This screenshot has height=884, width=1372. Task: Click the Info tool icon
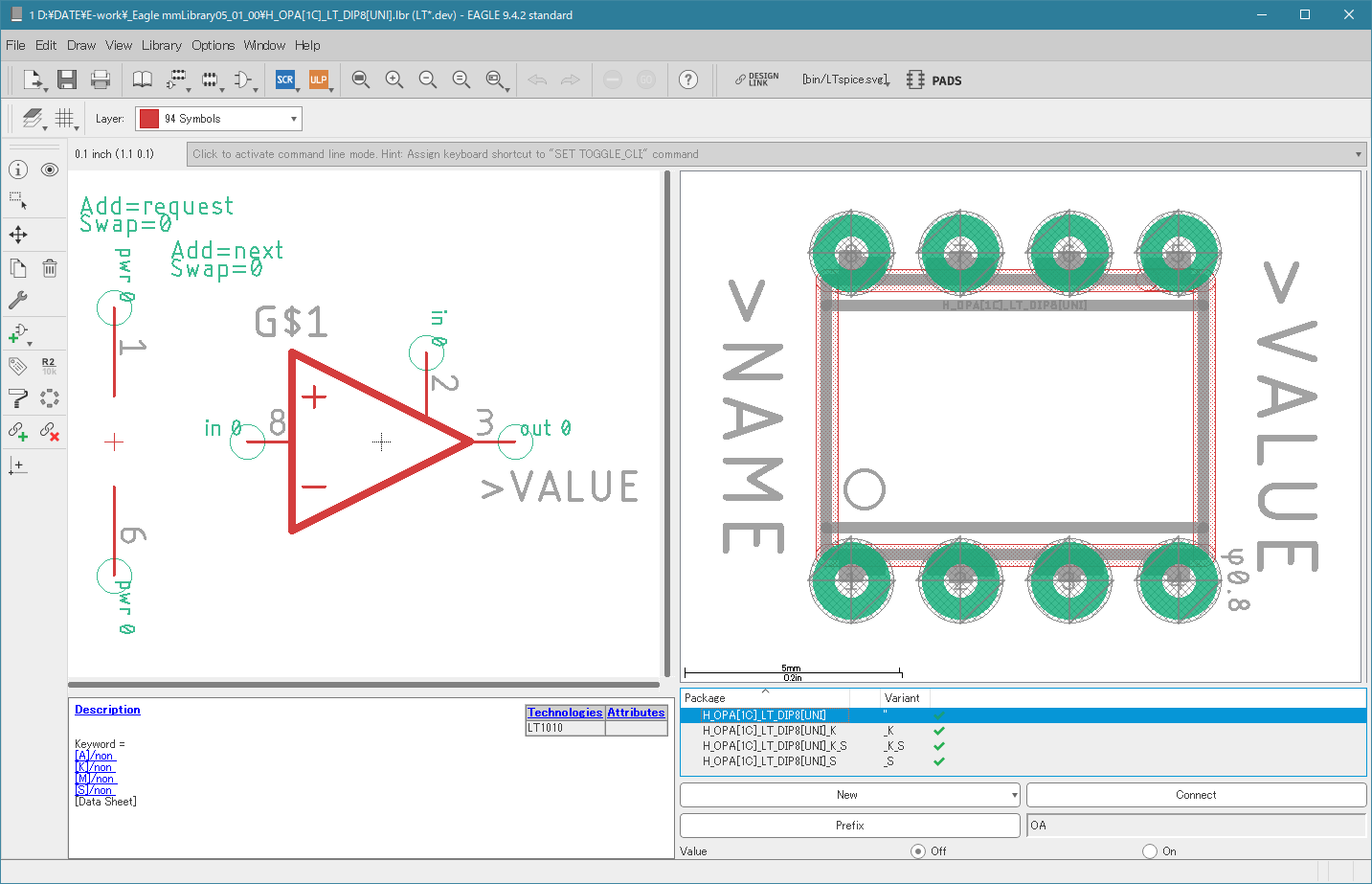(18, 170)
